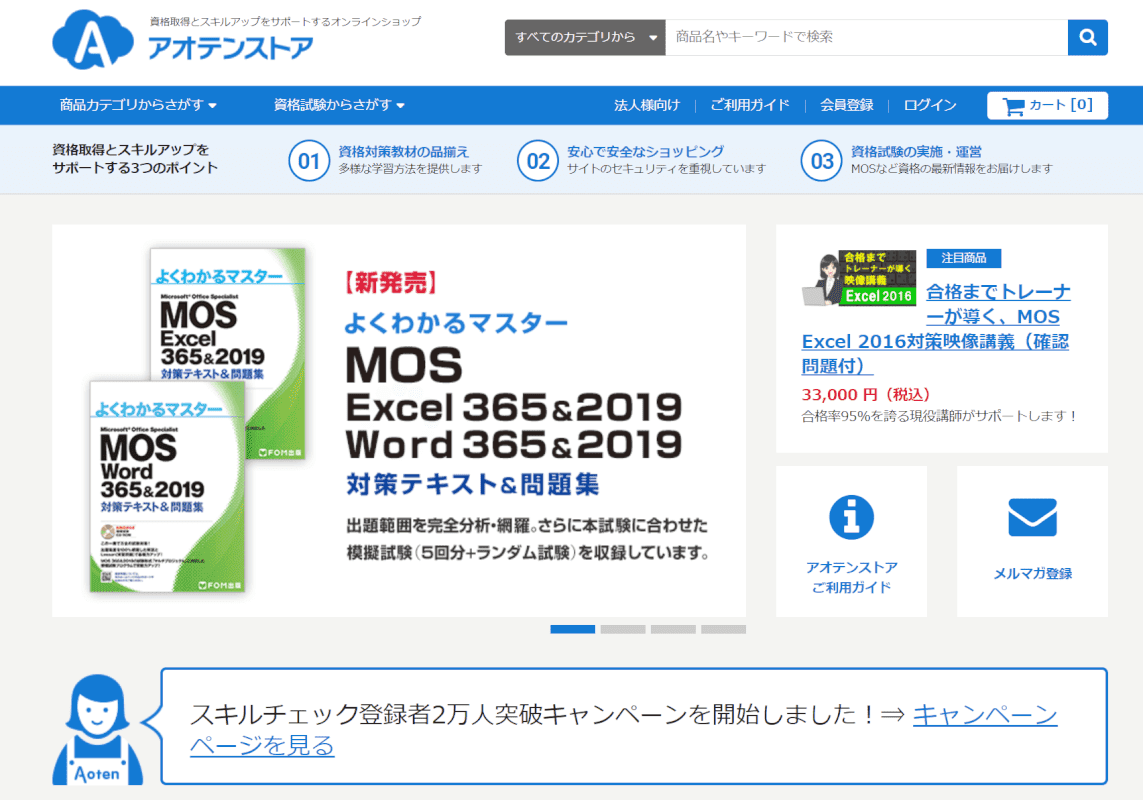Open 法人様向け page
1143x800 pixels.
coord(647,105)
